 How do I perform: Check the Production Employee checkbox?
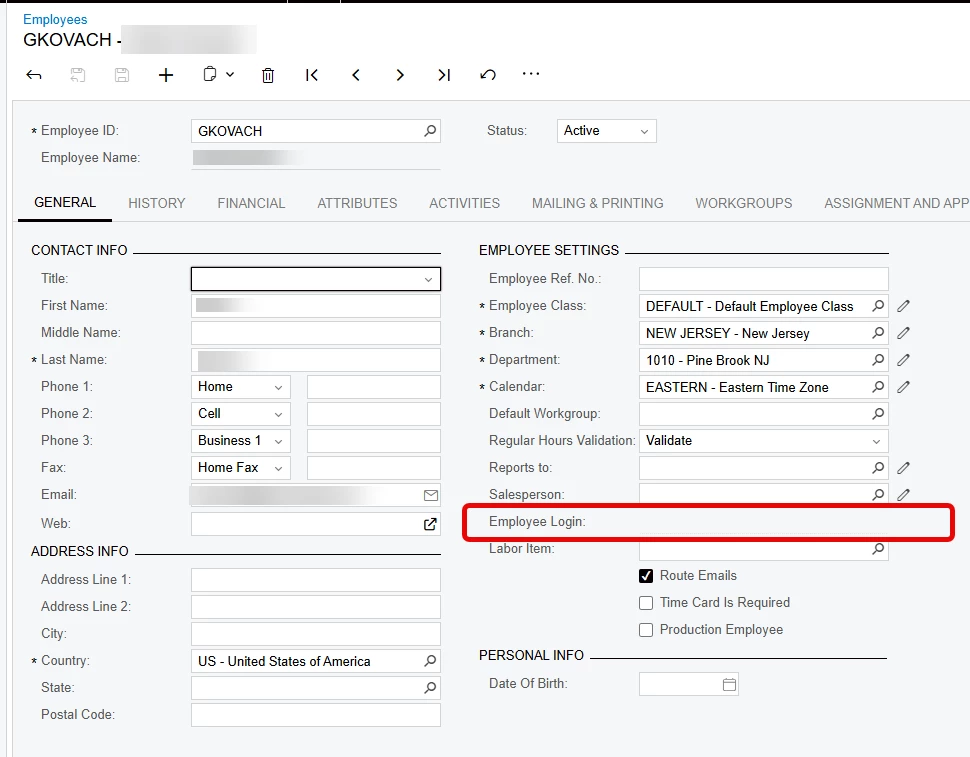pos(646,630)
